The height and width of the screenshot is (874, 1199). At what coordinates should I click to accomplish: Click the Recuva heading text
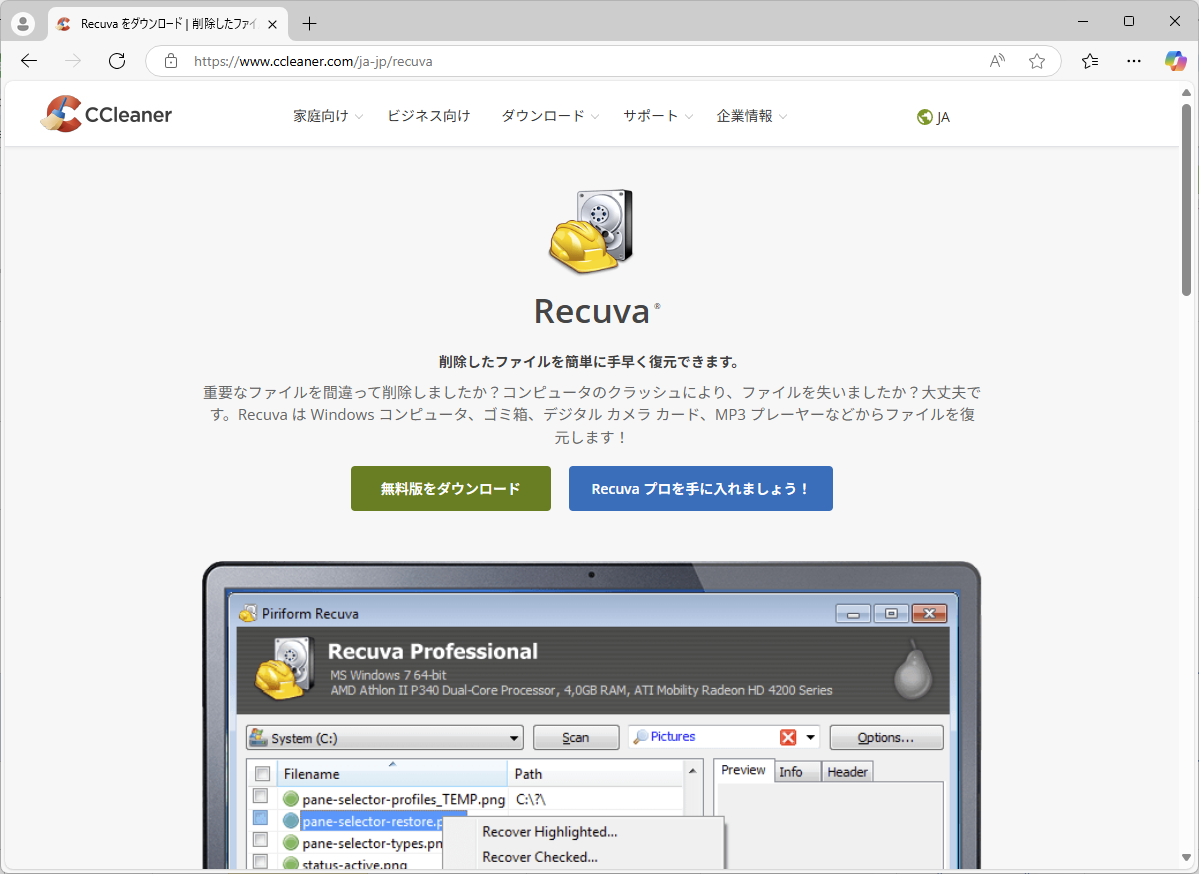[x=592, y=311]
